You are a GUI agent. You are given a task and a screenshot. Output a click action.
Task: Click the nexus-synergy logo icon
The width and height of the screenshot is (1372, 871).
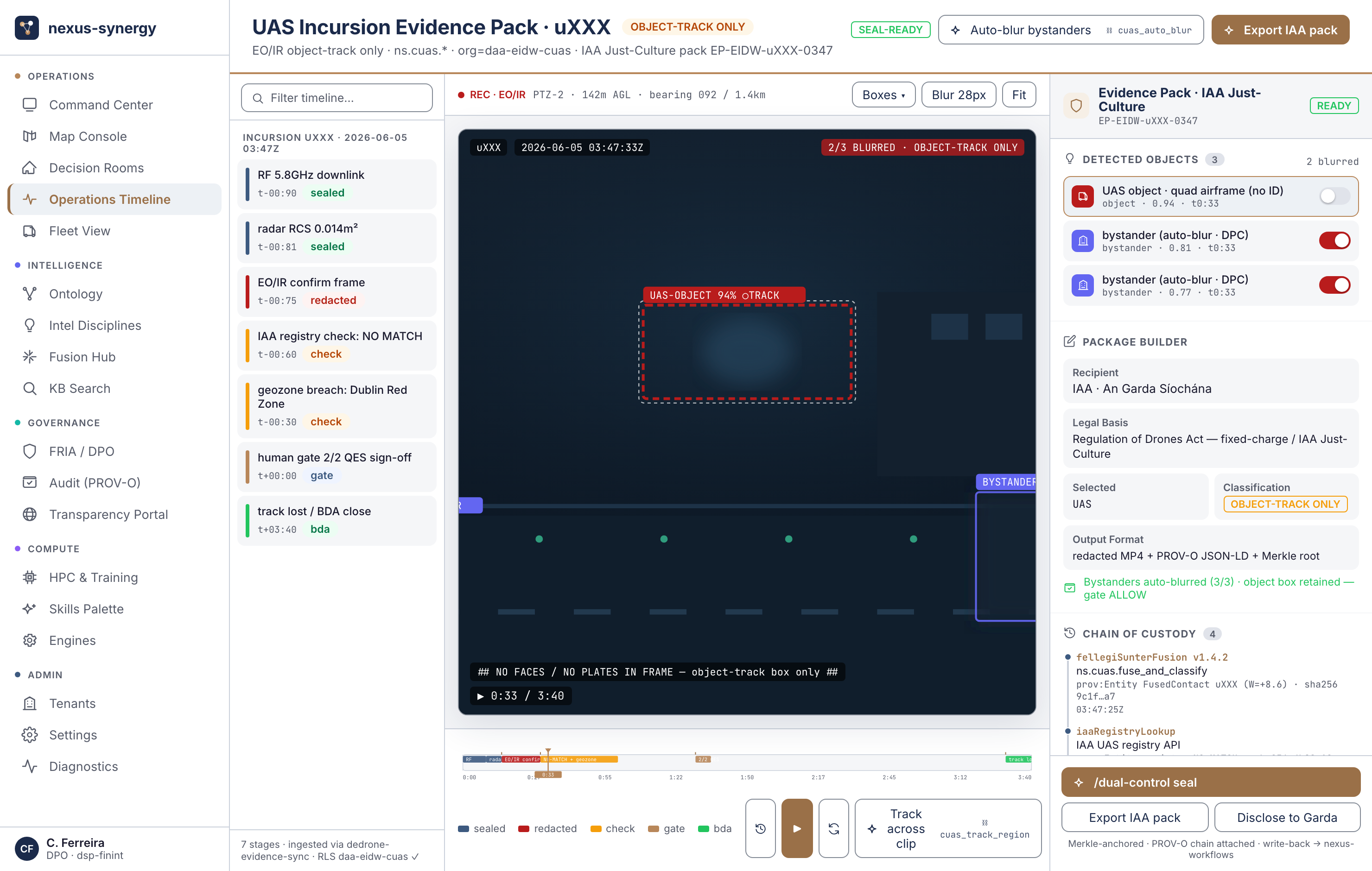click(x=27, y=28)
